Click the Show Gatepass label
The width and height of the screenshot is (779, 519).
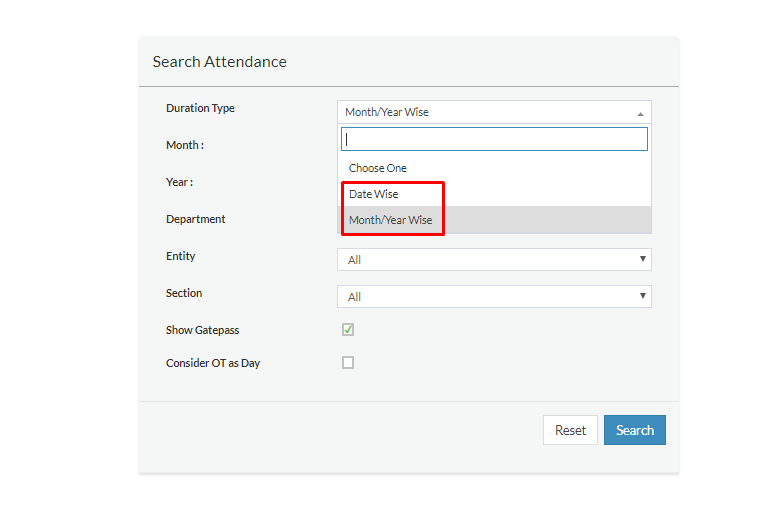tap(202, 330)
